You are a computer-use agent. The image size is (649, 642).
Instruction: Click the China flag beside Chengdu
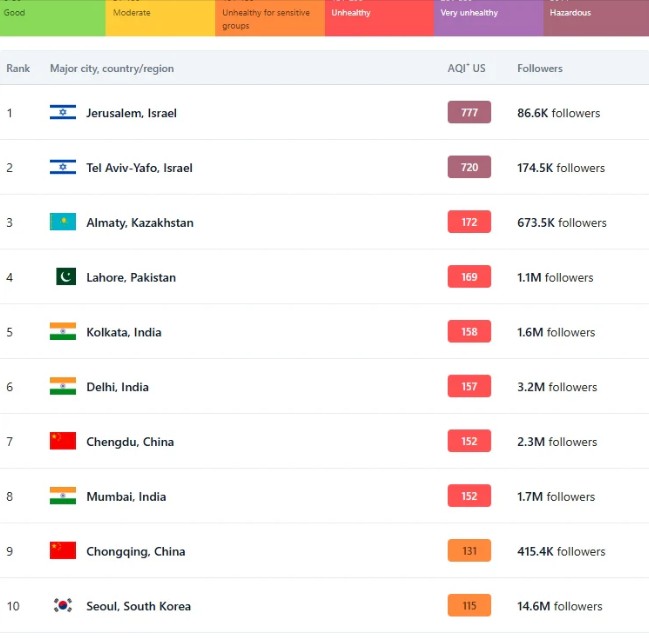(62, 441)
